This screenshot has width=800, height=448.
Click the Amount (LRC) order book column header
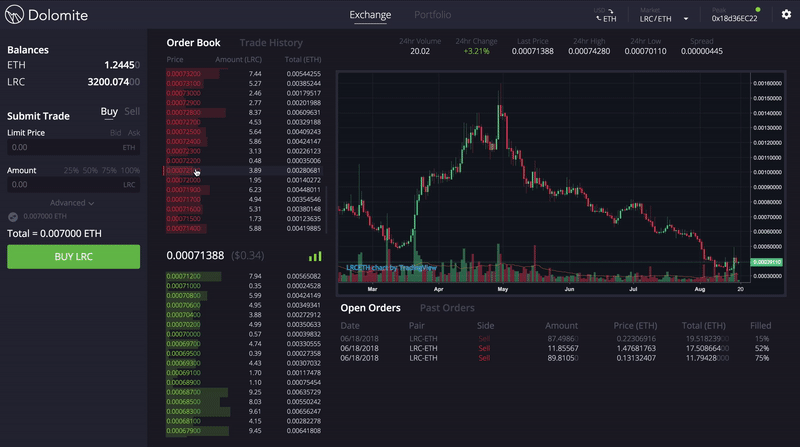(x=238, y=60)
